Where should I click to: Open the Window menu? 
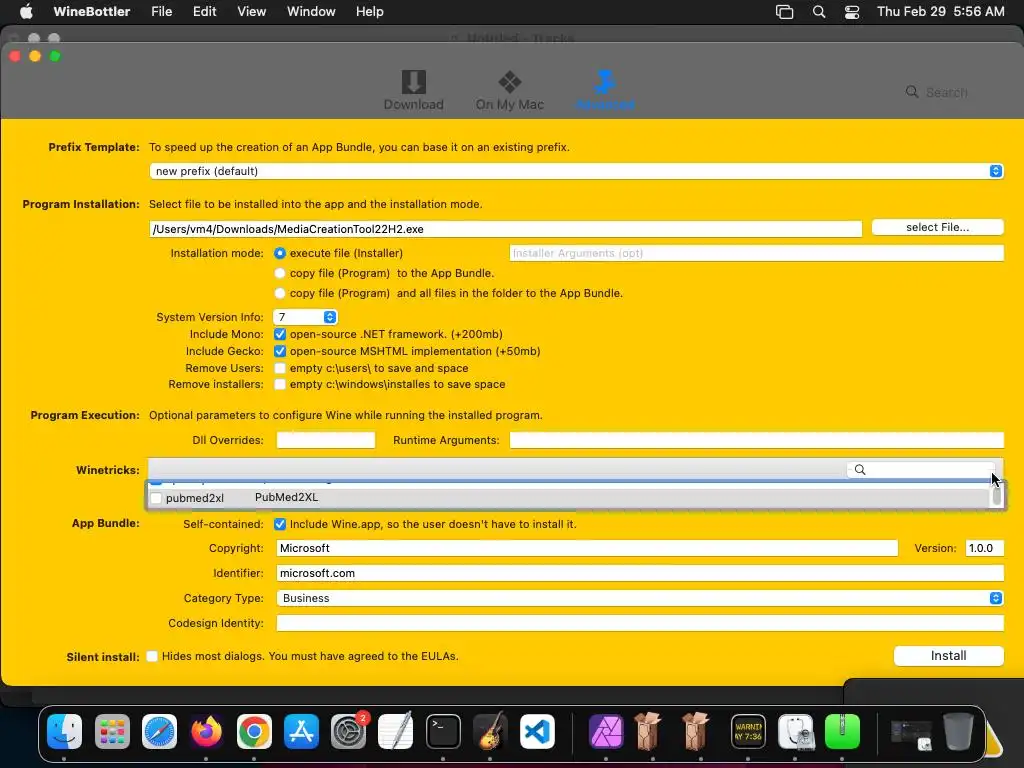click(311, 12)
